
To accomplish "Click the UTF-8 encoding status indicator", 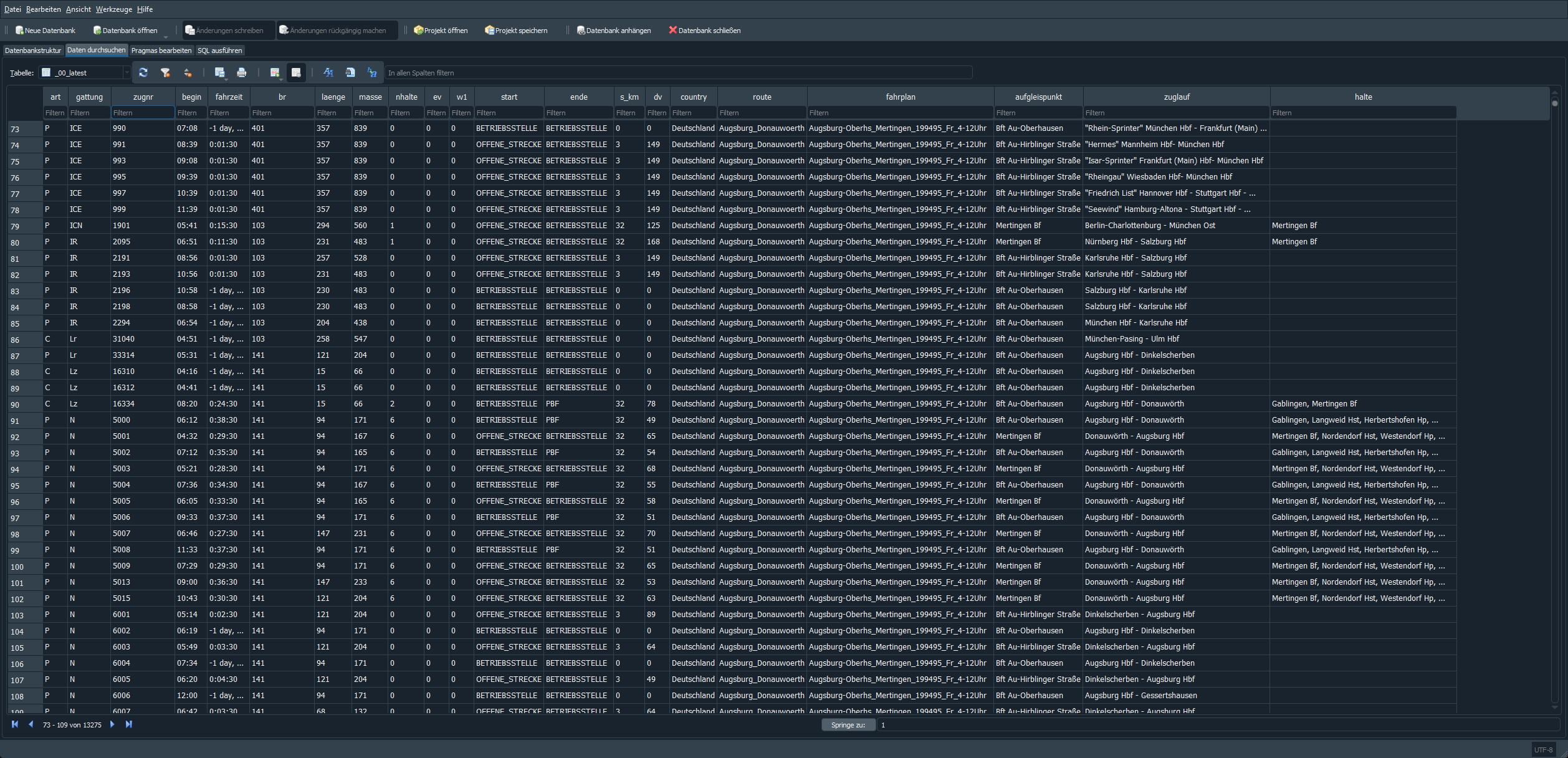I will coord(1544,750).
